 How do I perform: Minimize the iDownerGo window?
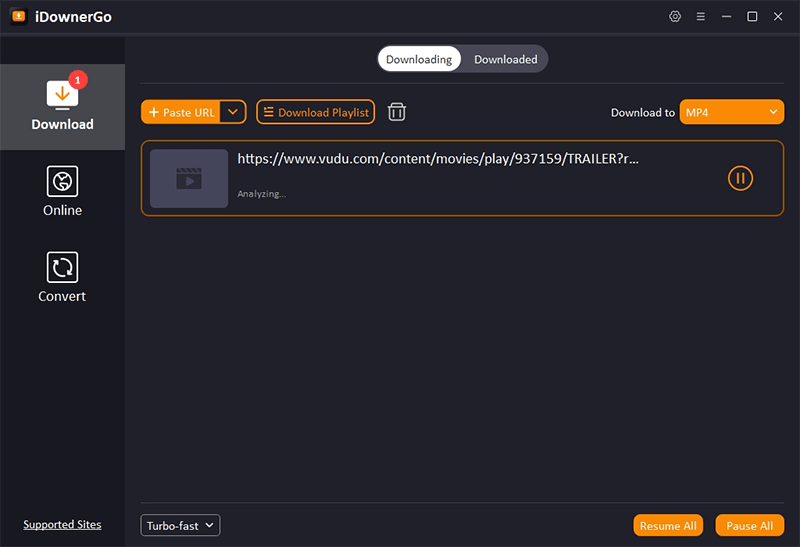coord(727,16)
